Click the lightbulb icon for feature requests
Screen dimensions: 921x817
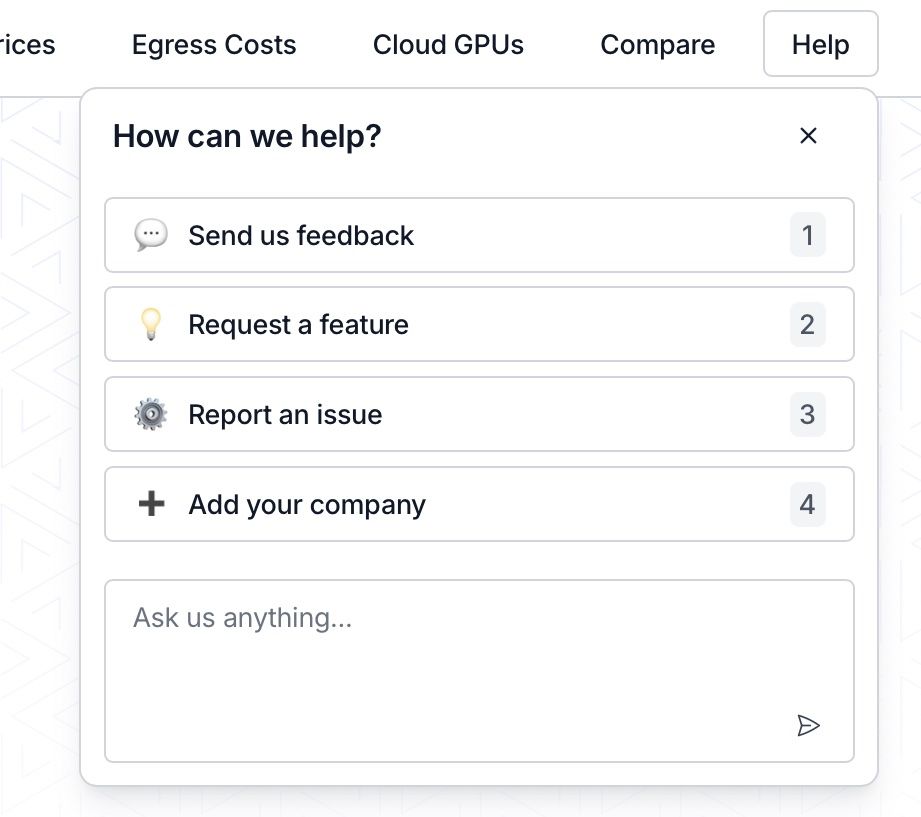tap(151, 325)
